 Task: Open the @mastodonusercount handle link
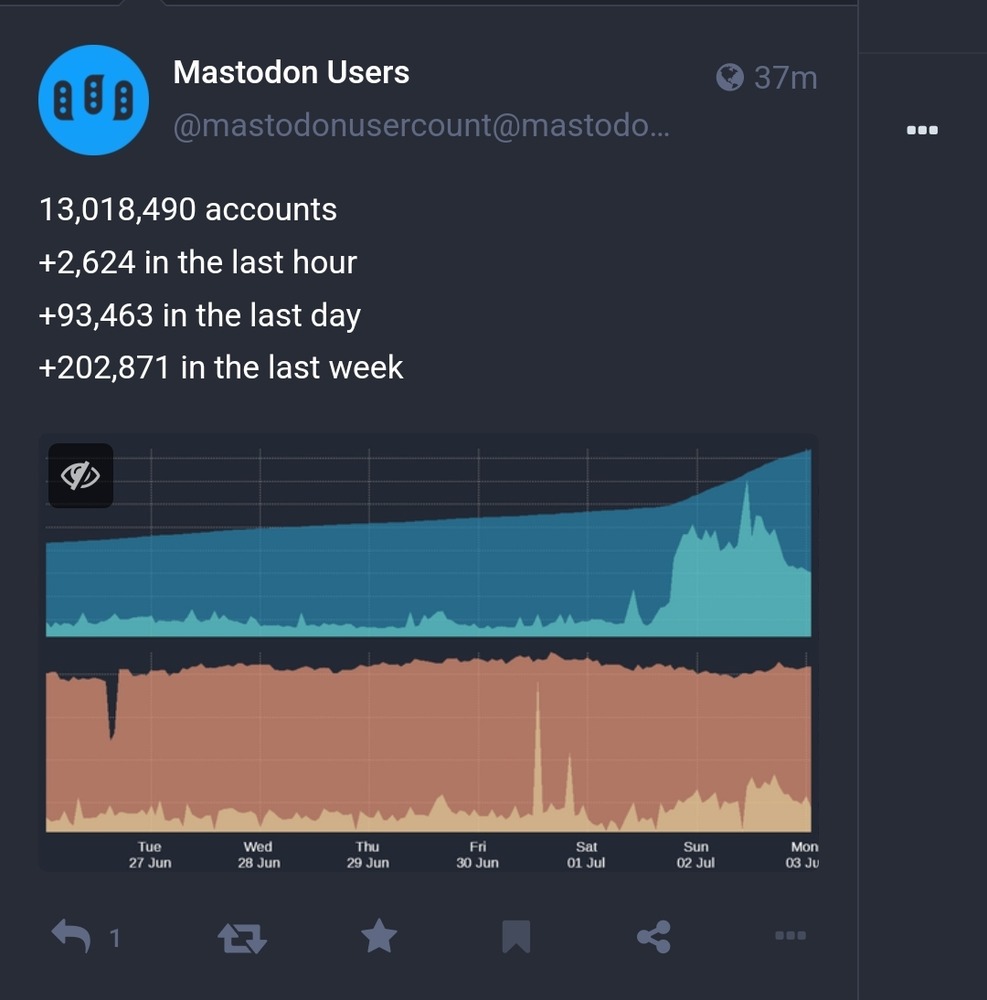421,126
